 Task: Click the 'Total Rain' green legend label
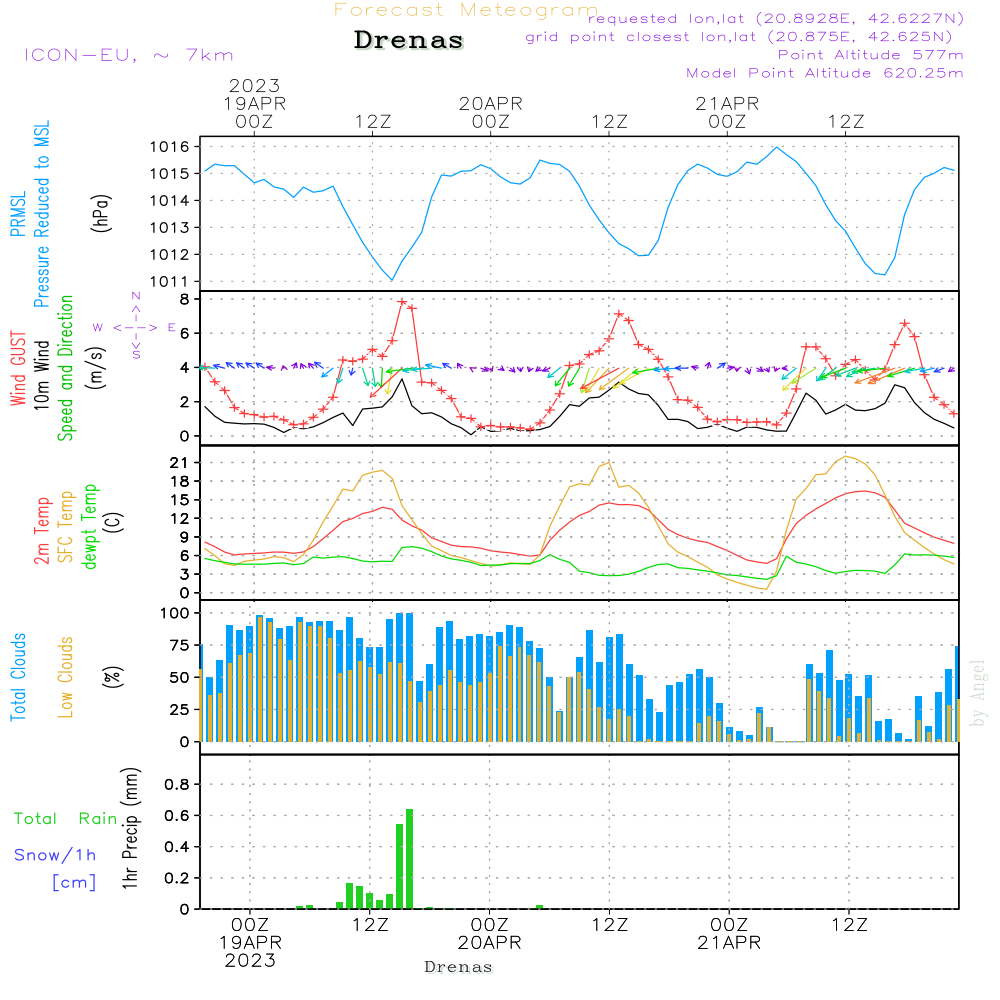[x=66, y=819]
